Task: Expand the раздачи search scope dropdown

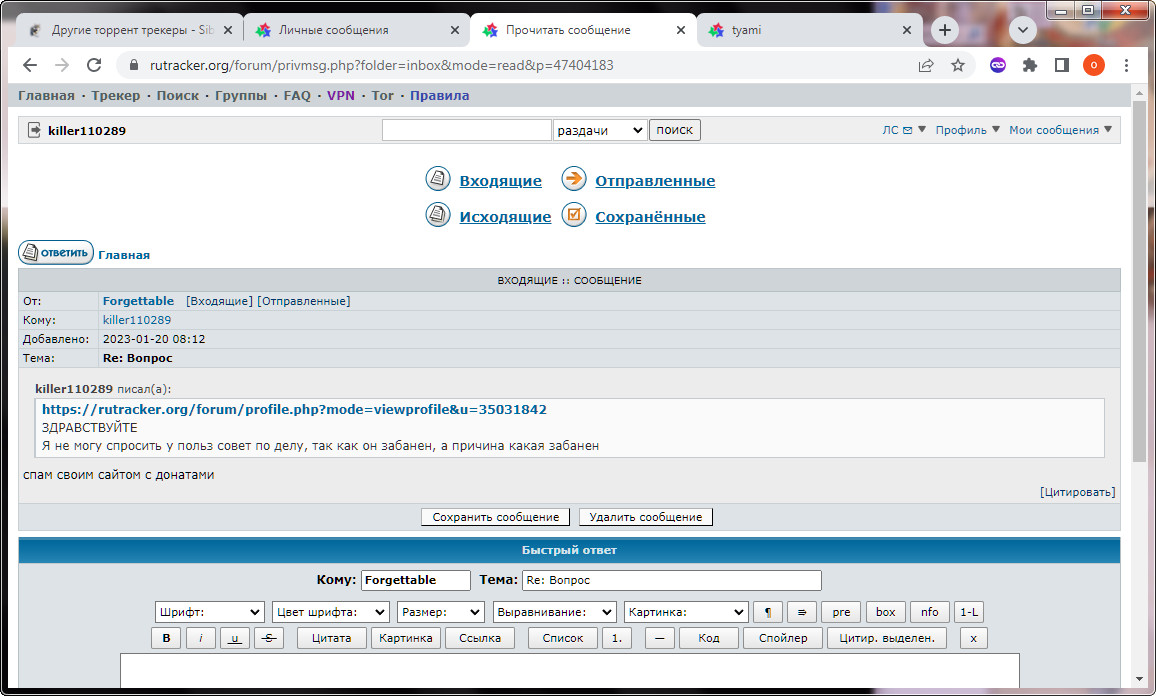Action: point(600,130)
